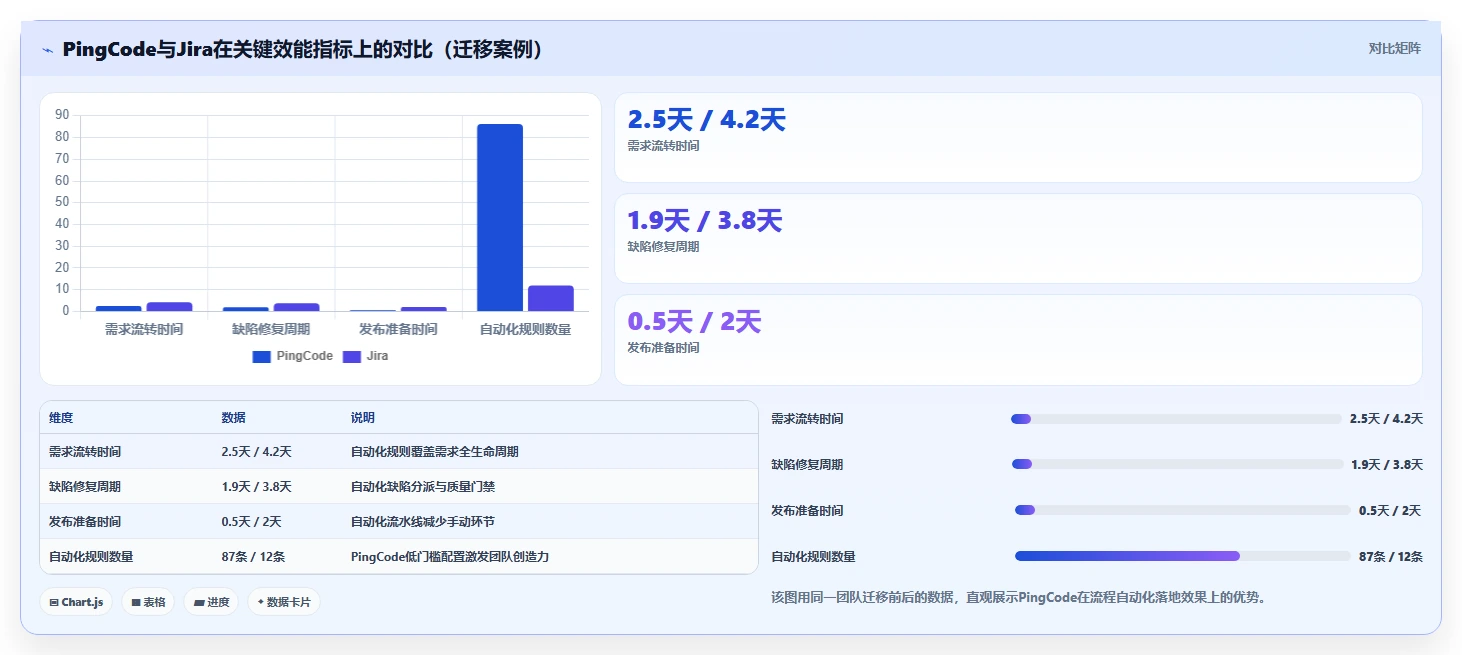Click 1.9天 / 3.8天 in the table's 数据 column

pyautogui.click(x=256, y=487)
